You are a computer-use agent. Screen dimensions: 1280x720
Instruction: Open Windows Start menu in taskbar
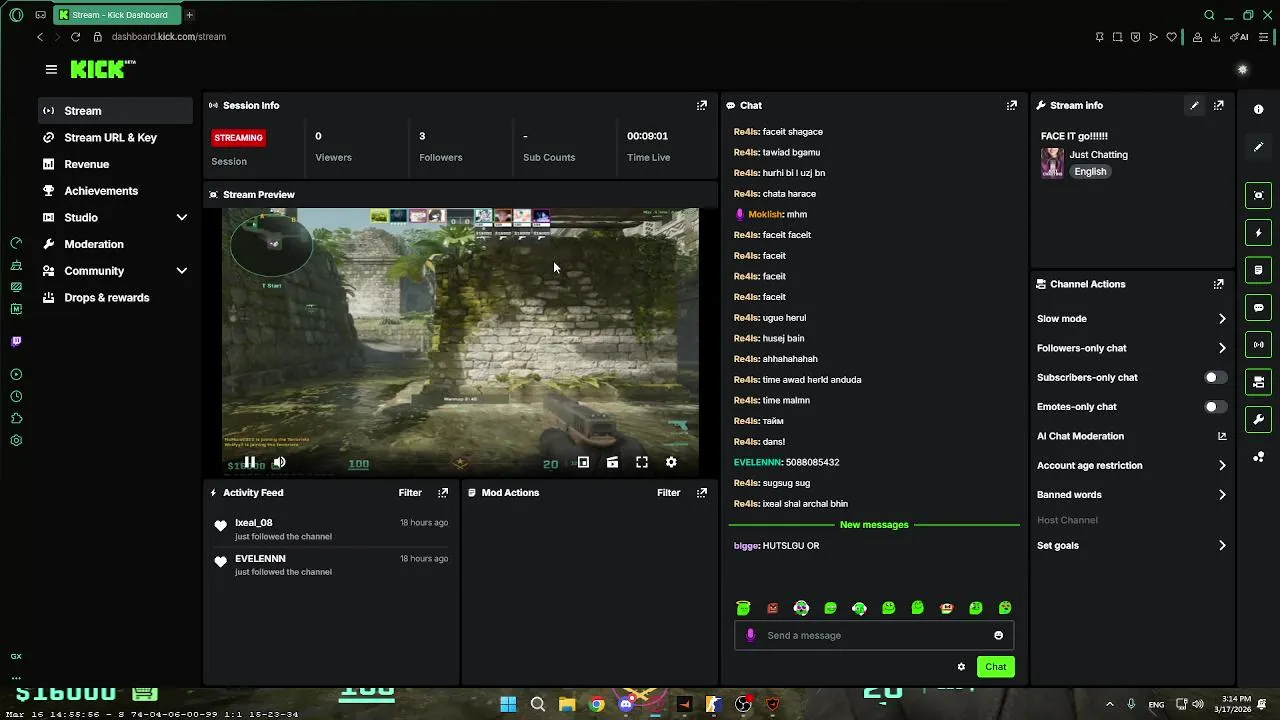click(508, 704)
